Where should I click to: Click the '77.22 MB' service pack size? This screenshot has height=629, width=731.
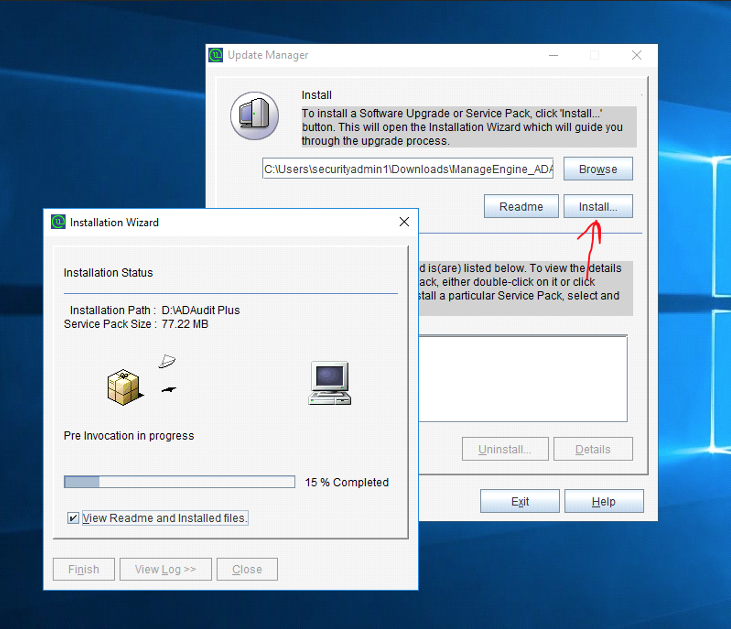coord(185,324)
